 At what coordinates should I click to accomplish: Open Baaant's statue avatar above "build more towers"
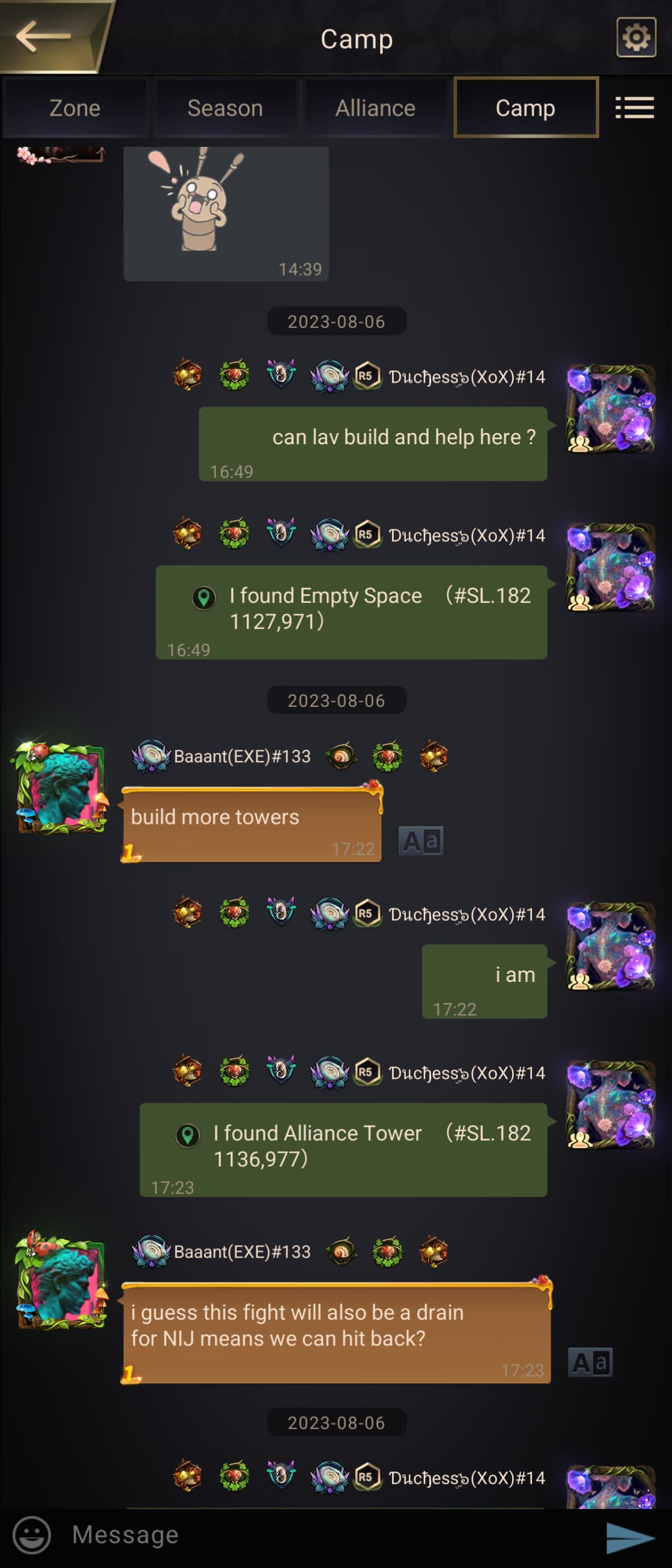(61, 787)
